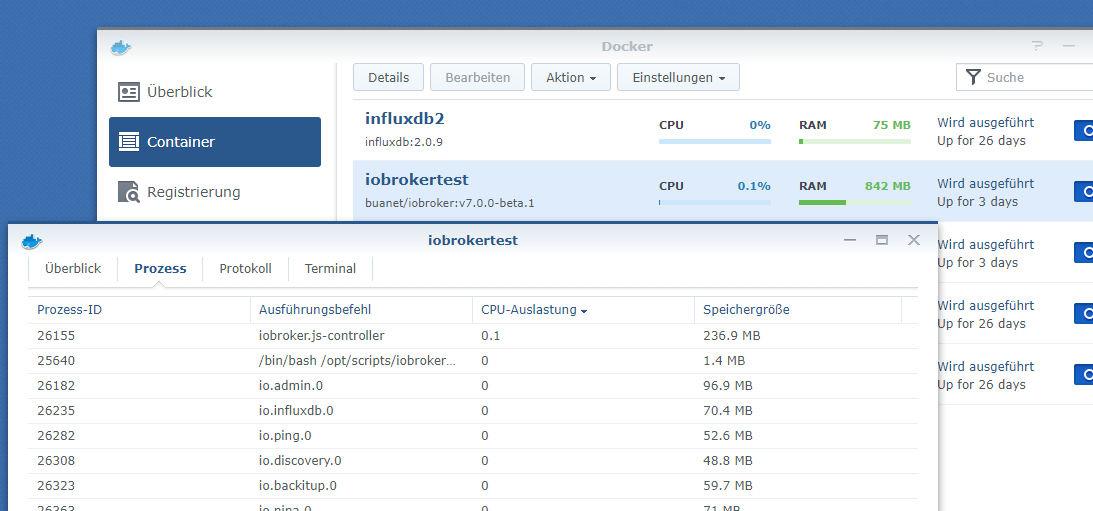Click the buanet/iobroker:v7.0.0-beta.1 image label

[x=450, y=204]
